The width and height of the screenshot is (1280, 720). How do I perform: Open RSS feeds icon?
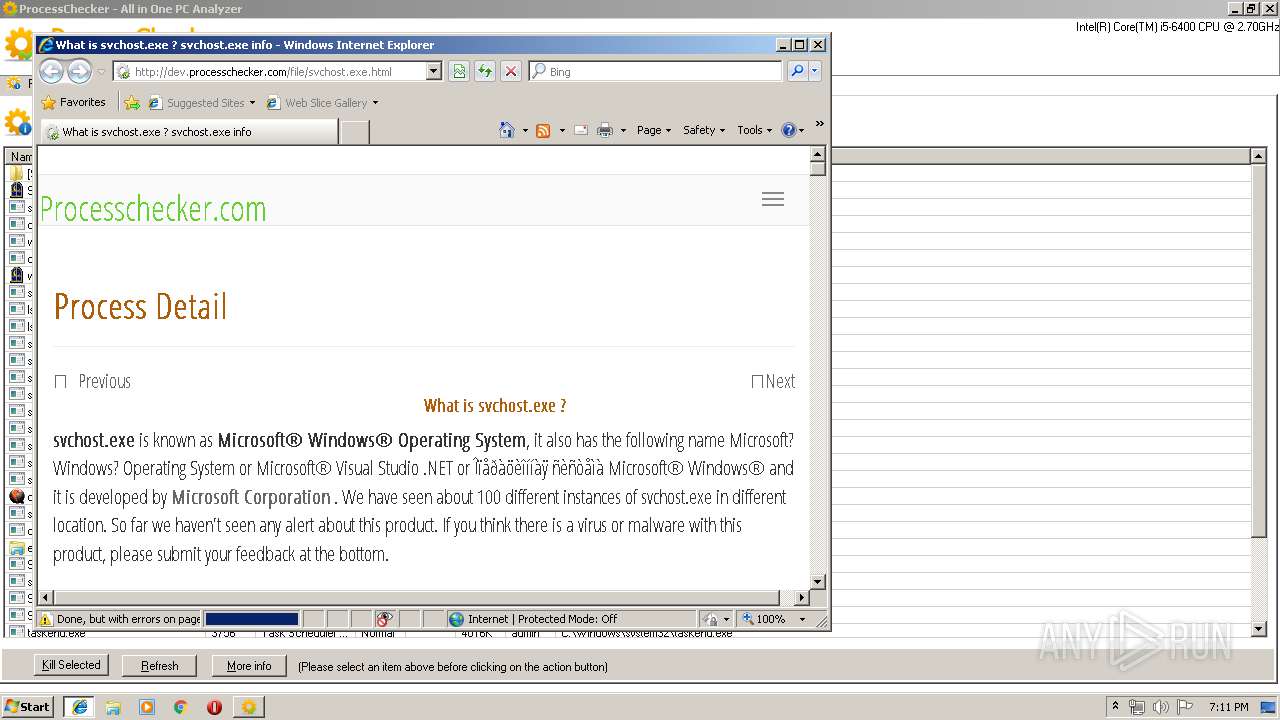[x=543, y=130]
